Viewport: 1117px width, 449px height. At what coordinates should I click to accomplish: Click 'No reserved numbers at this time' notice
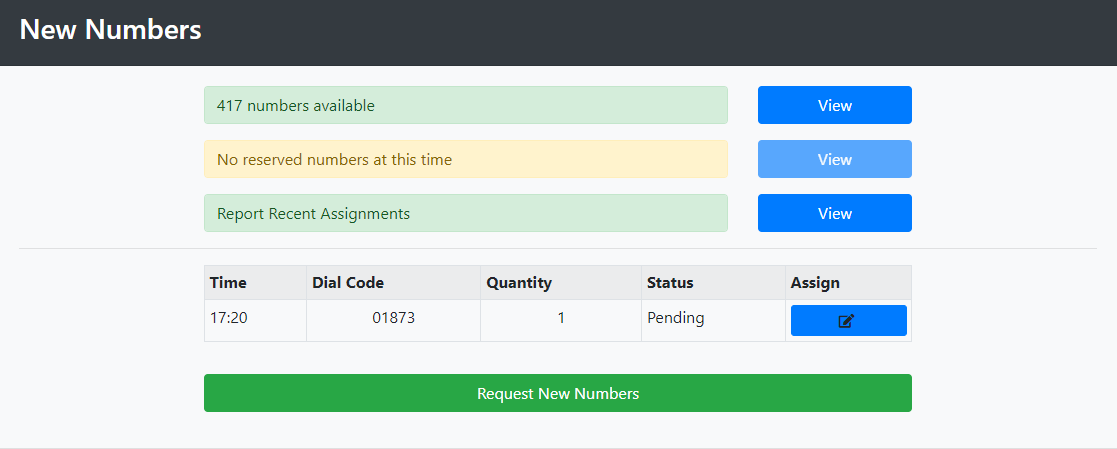click(466, 159)
